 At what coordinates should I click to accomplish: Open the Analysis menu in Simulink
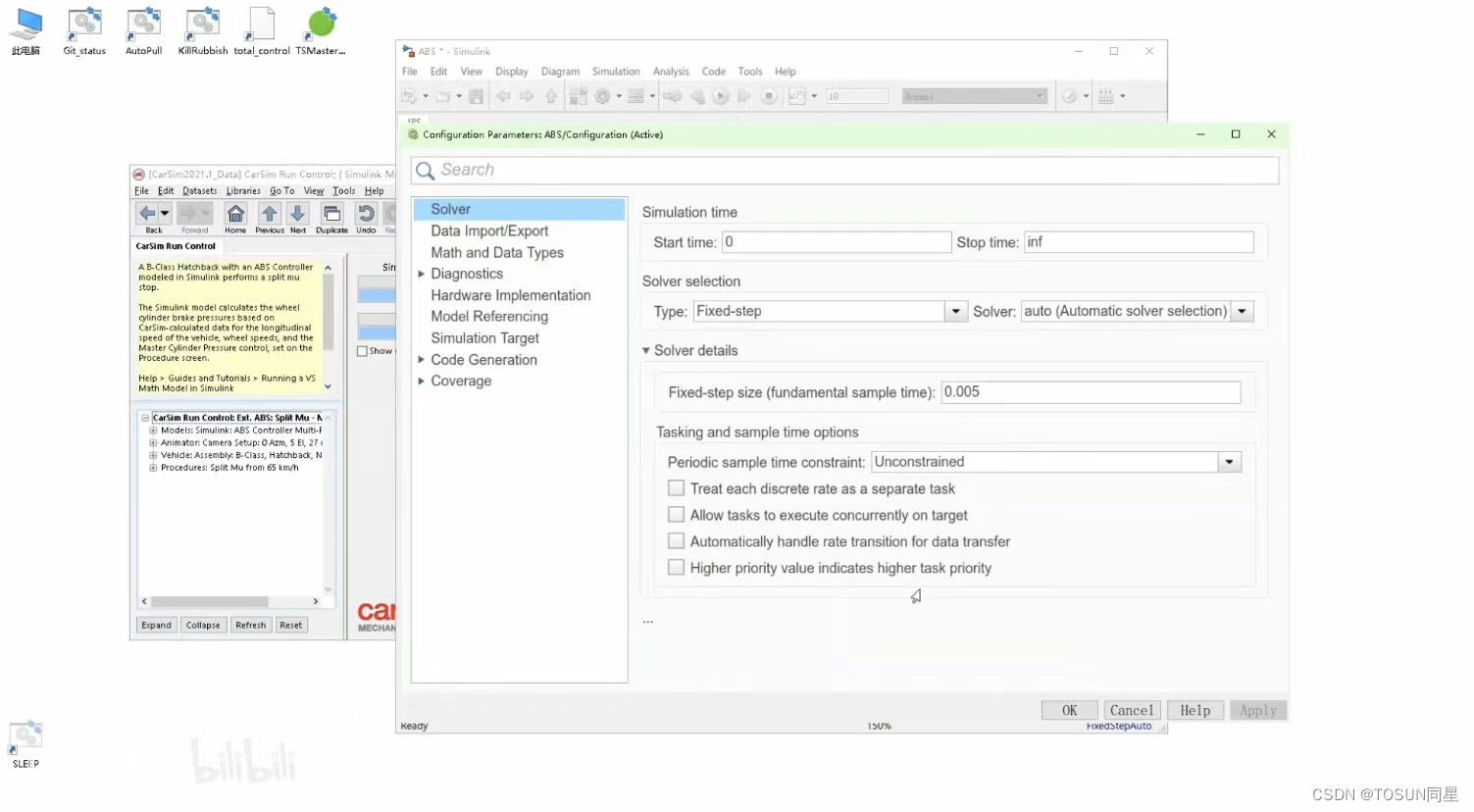[x=671, y=72]
